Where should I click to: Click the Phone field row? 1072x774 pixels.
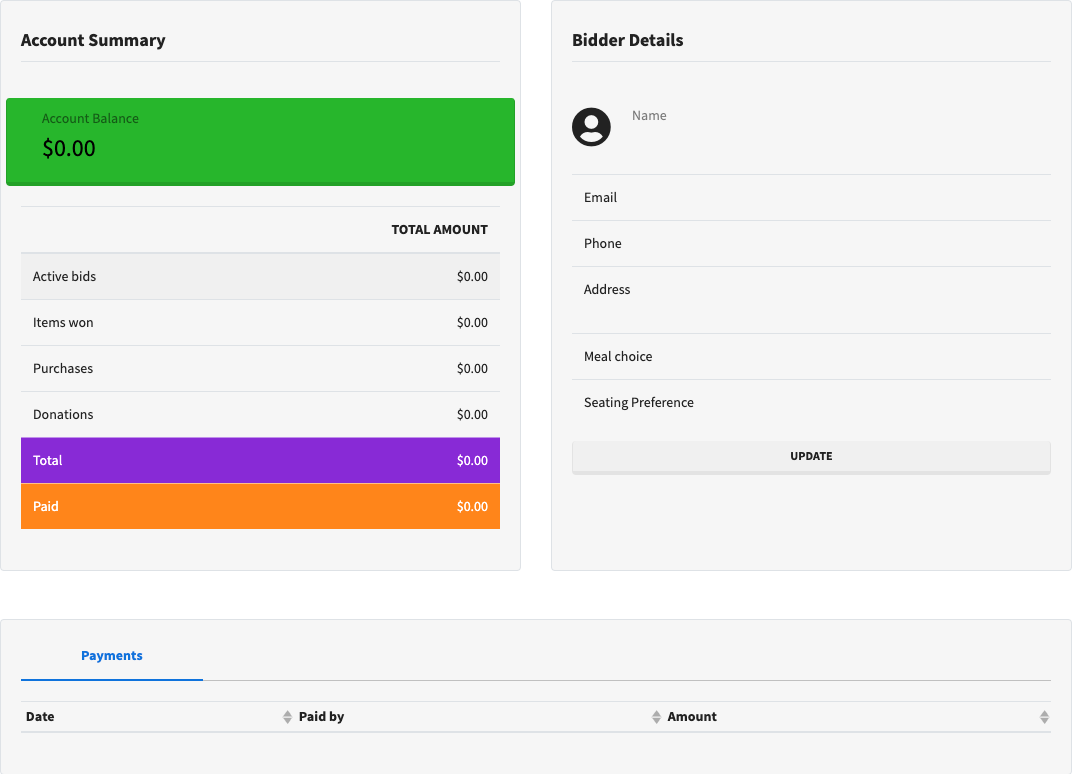tap(811, 244)
